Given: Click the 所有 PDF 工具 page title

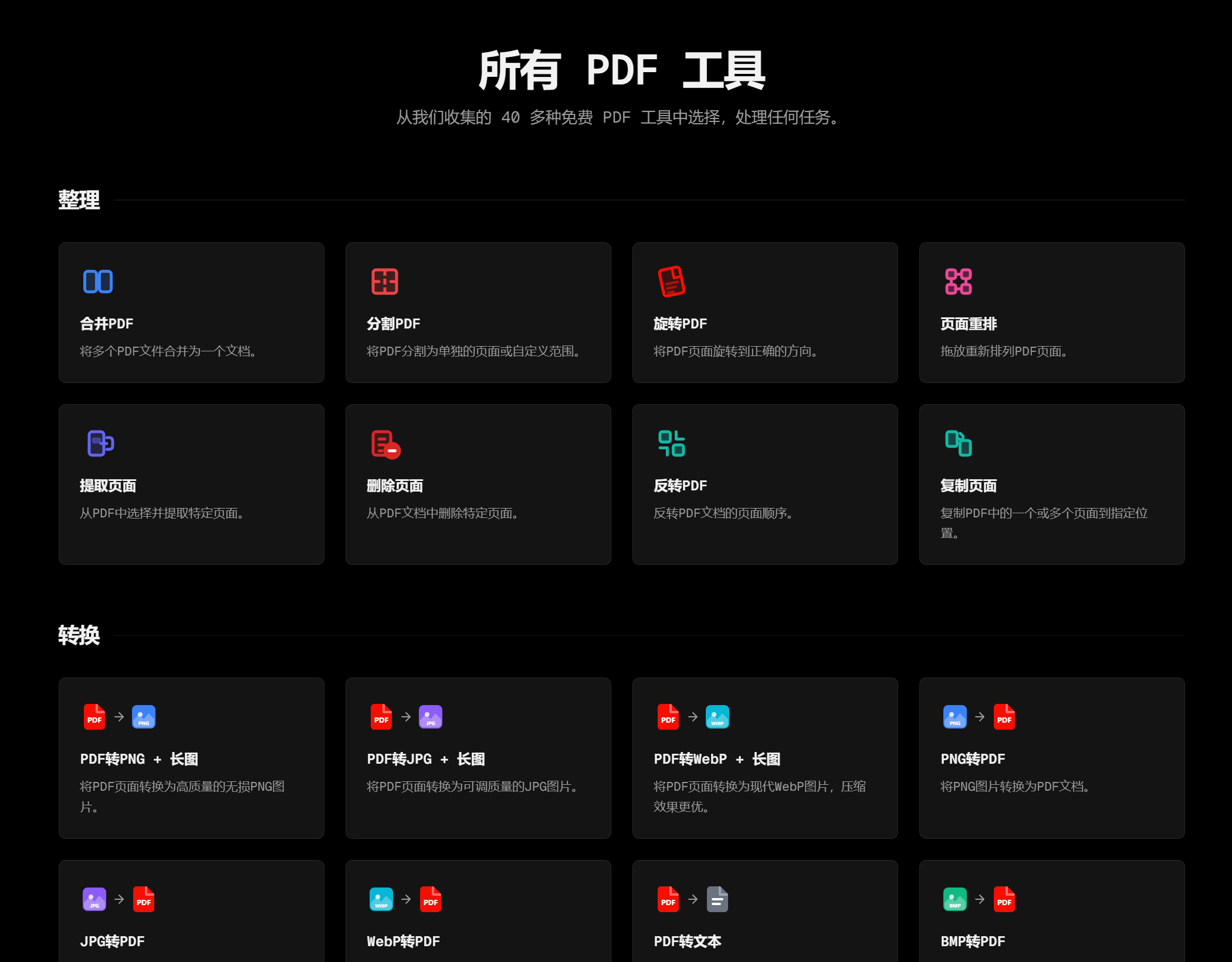Looking at the screenshot, I should tap(621, 70).
